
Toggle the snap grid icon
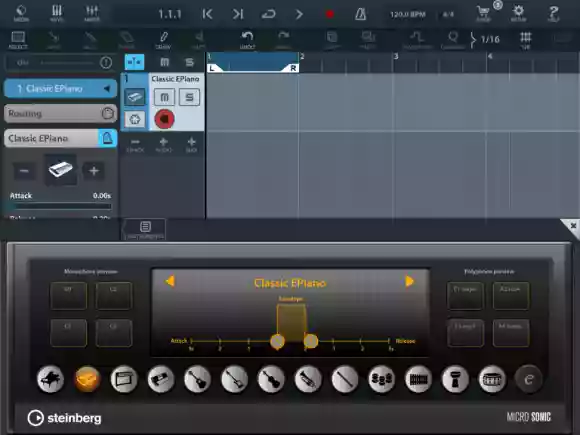[526, 40]
